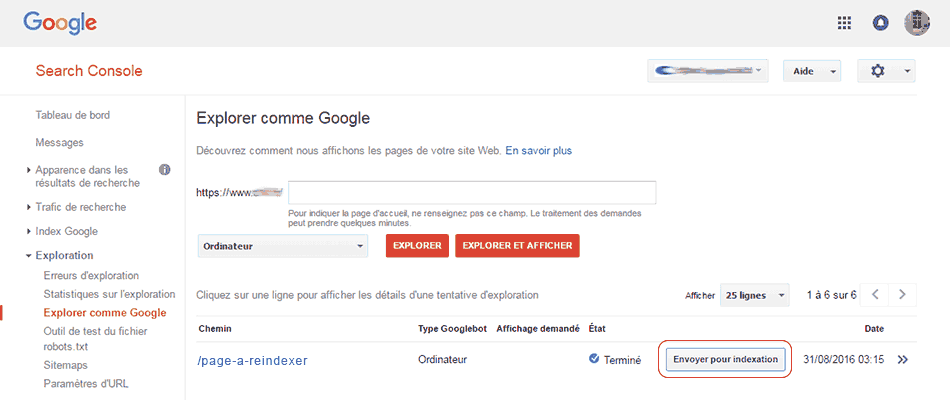
Task: Go to the previous results page arrow
Action: (x=875, y=295)
